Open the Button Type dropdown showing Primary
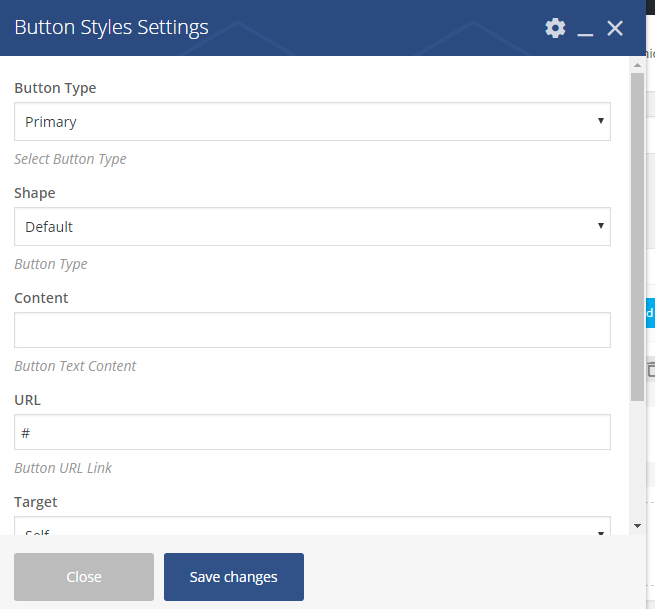Viewport: 655px width, 609px height. [312, 122]
